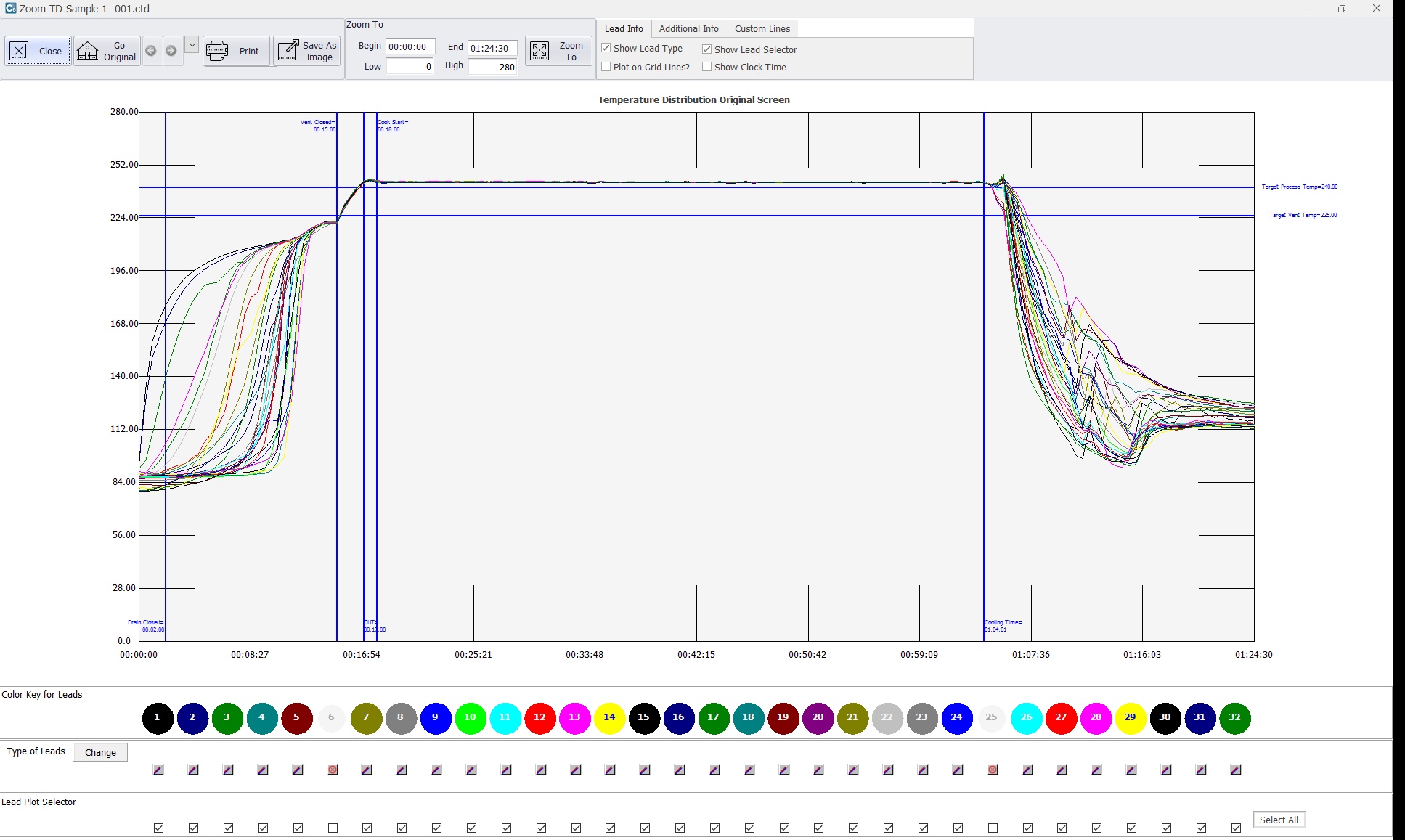This screenshot has width=1405, height=840.
Task: Click lead type icon under lead 3
Action: click(x=228, y=770)
